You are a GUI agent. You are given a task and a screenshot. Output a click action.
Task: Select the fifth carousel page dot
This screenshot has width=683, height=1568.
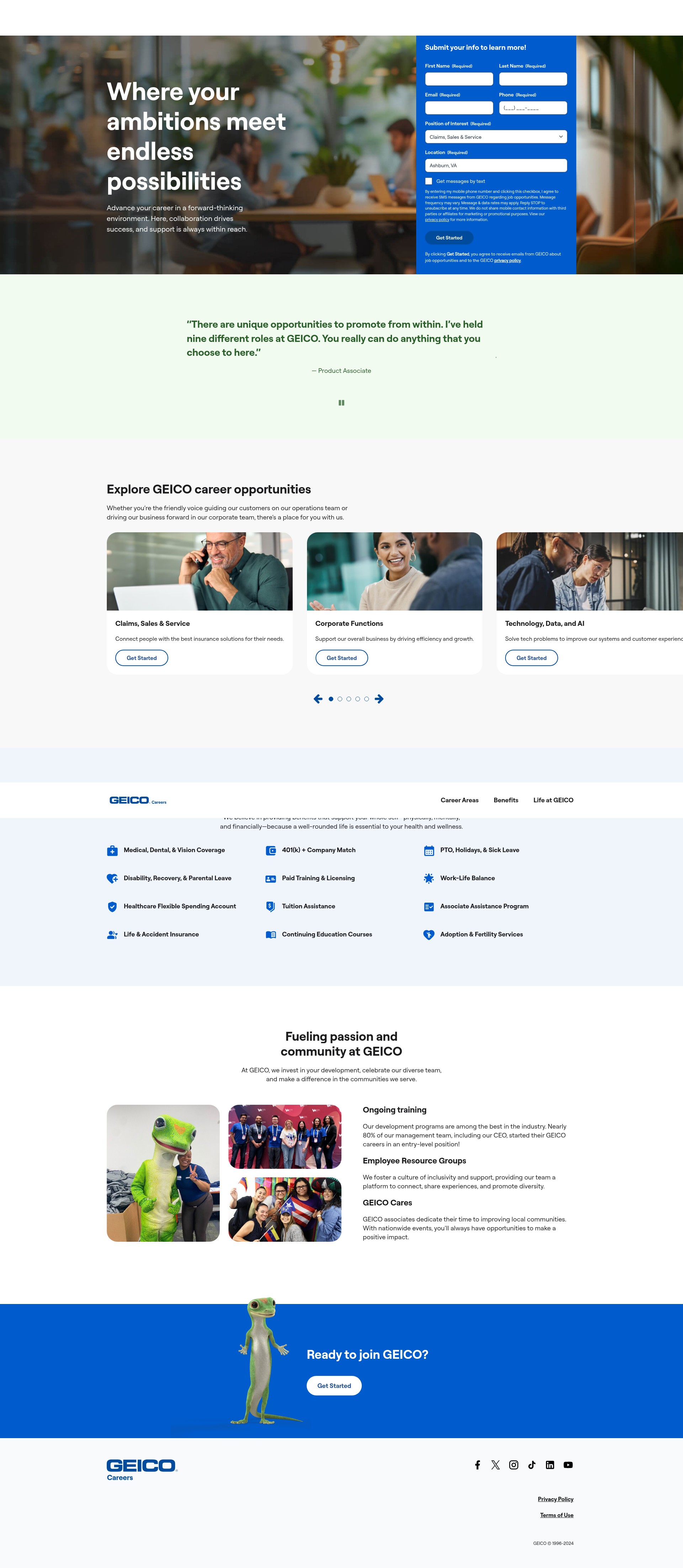366,699
